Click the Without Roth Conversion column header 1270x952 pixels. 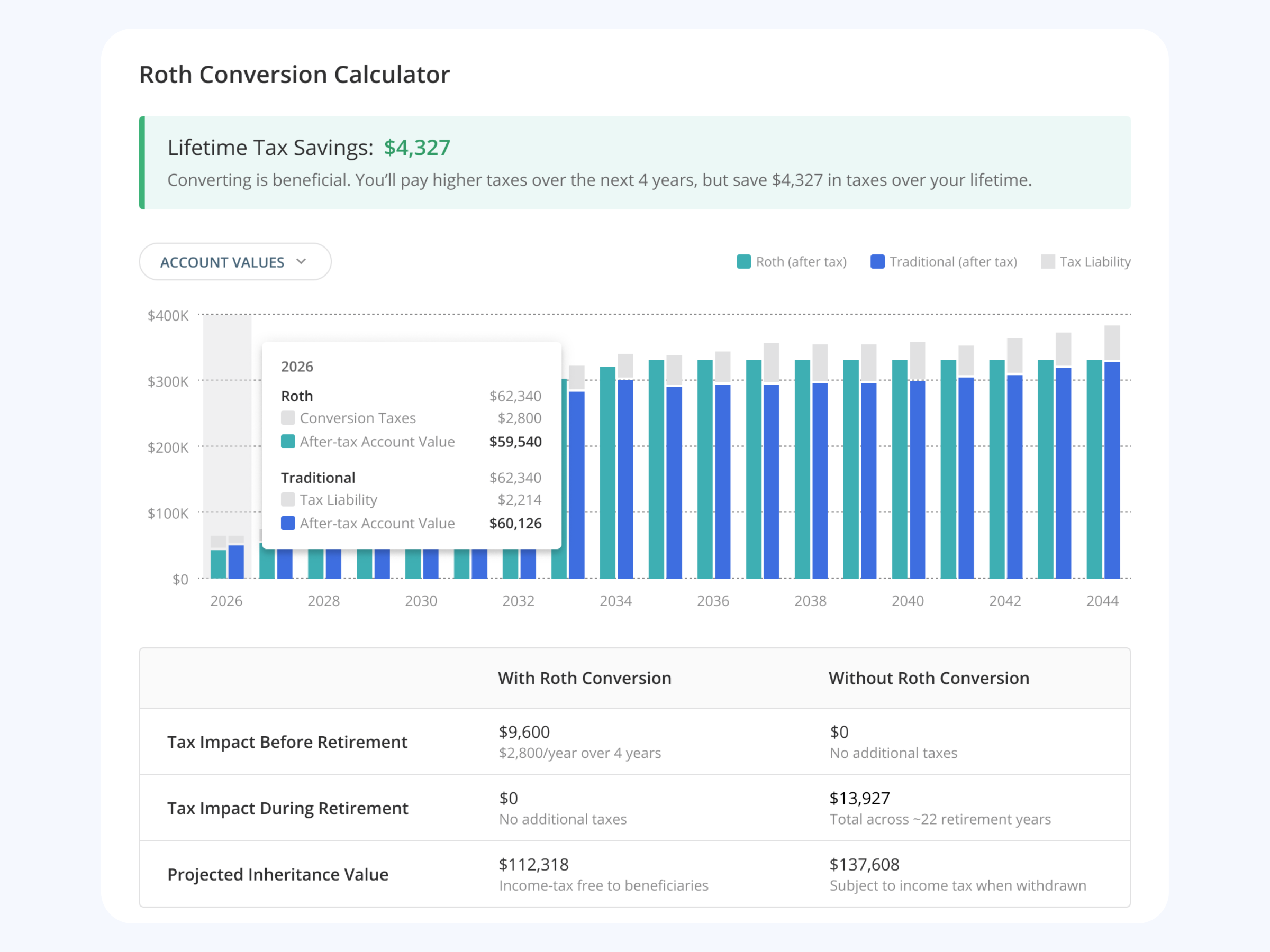(x=929, y=678)
